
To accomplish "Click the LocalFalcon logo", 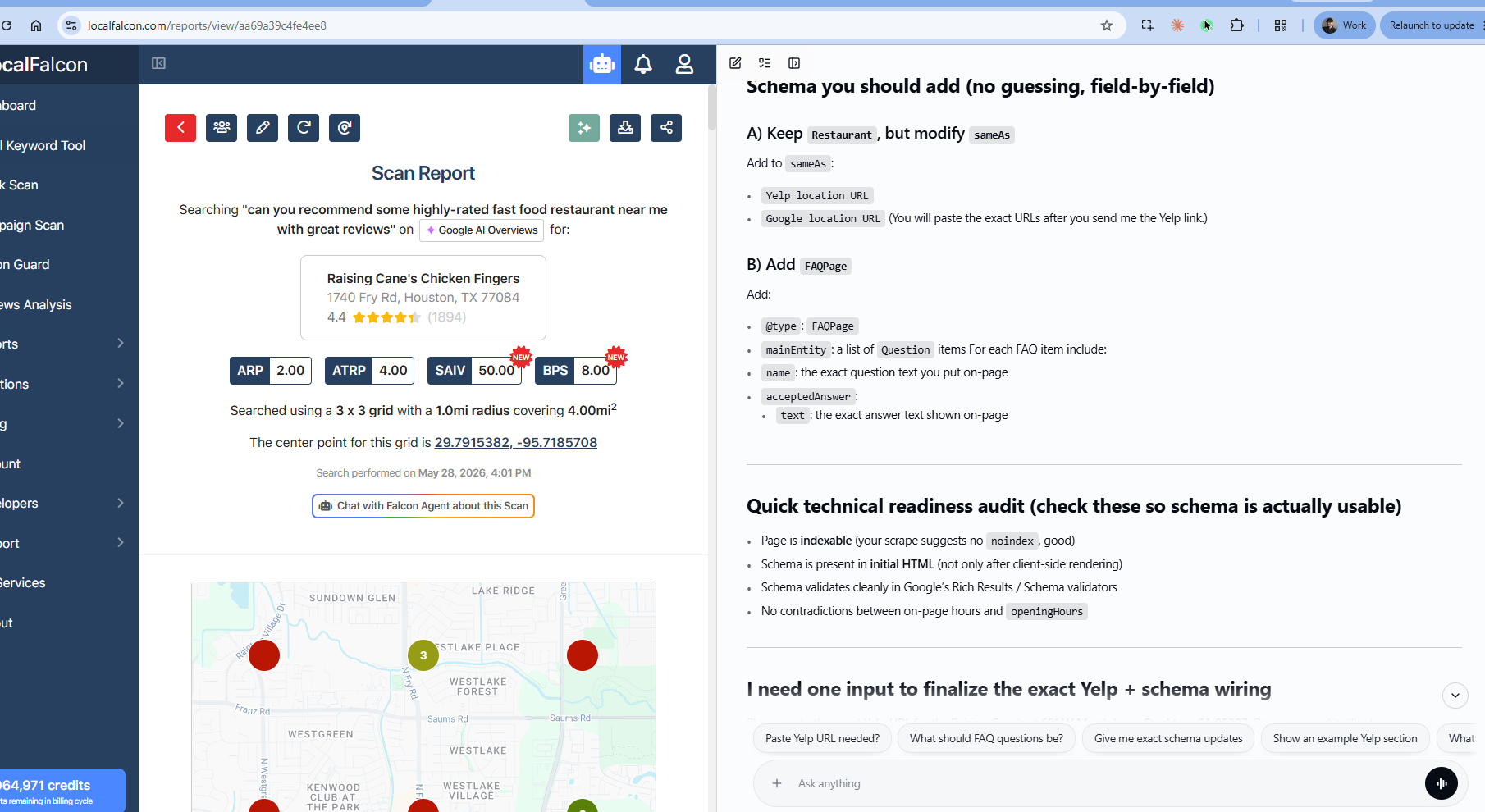I will pyautogui.click(x=43, y=65).
